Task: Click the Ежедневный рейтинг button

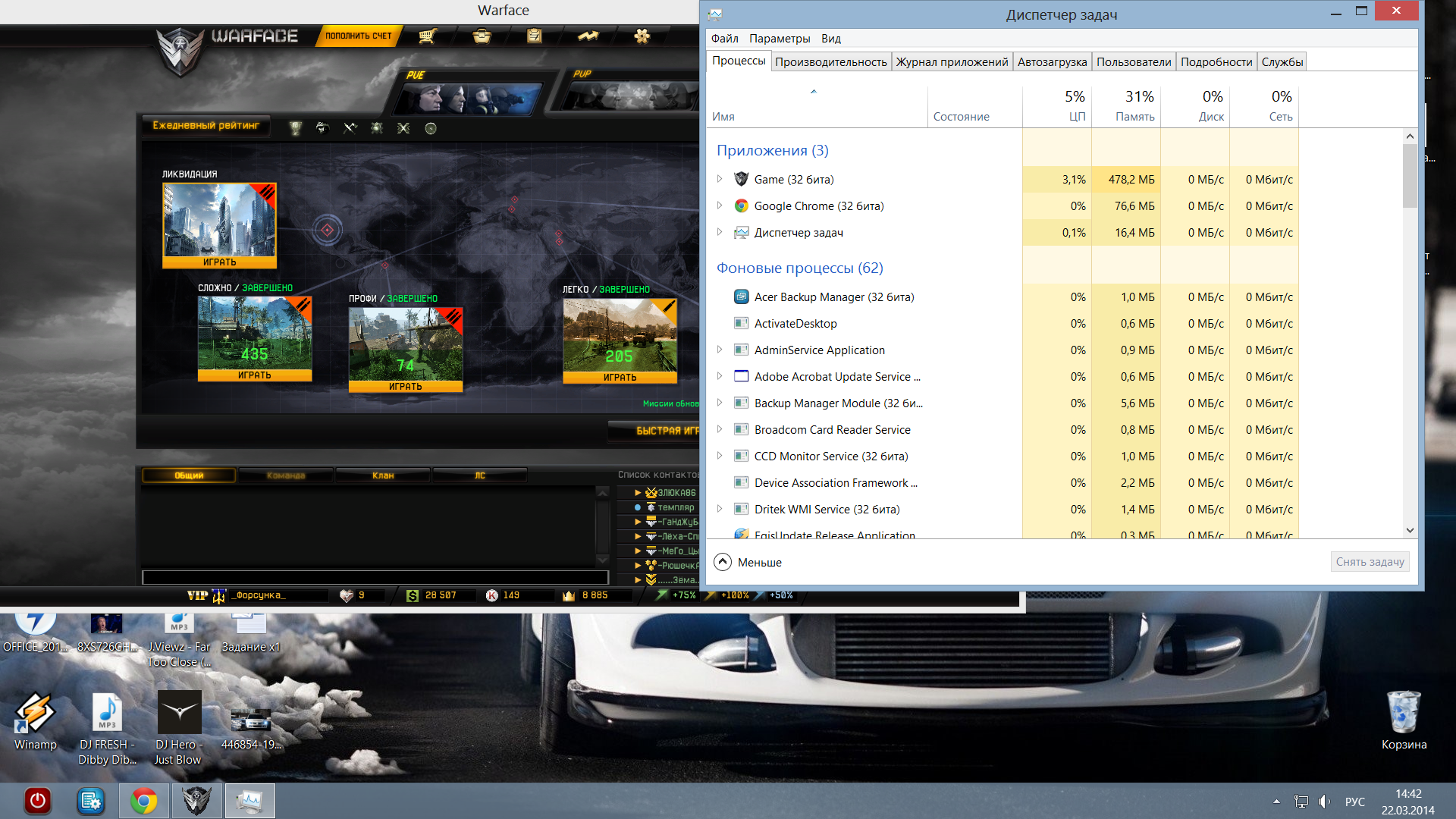Action: coord(206,126)
